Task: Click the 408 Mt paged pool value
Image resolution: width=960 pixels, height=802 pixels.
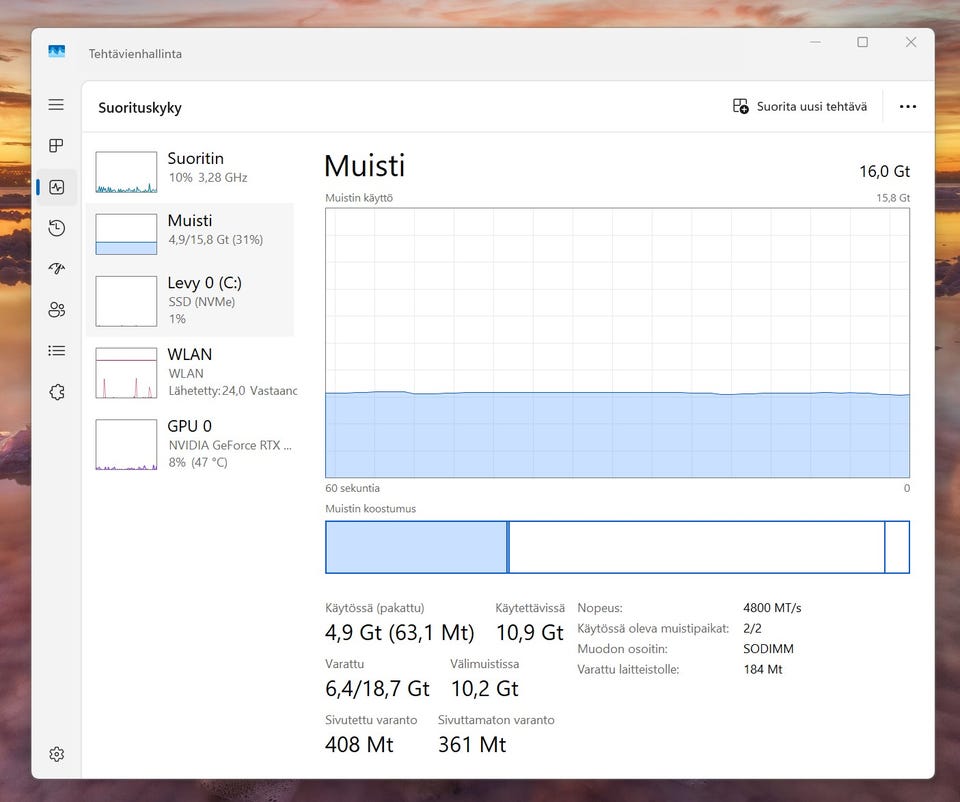Action: (x=359, y=744)
